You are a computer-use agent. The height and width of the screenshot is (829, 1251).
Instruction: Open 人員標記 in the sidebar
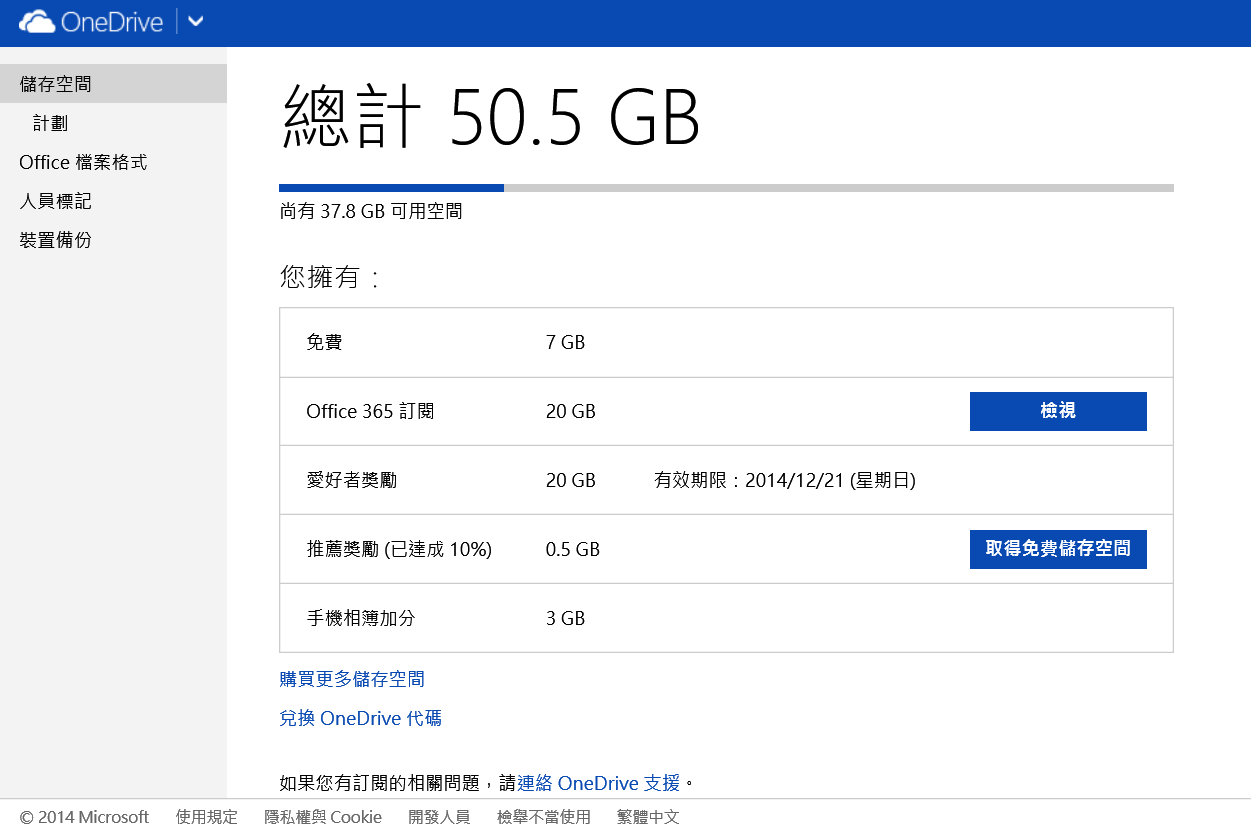(55, 201)
